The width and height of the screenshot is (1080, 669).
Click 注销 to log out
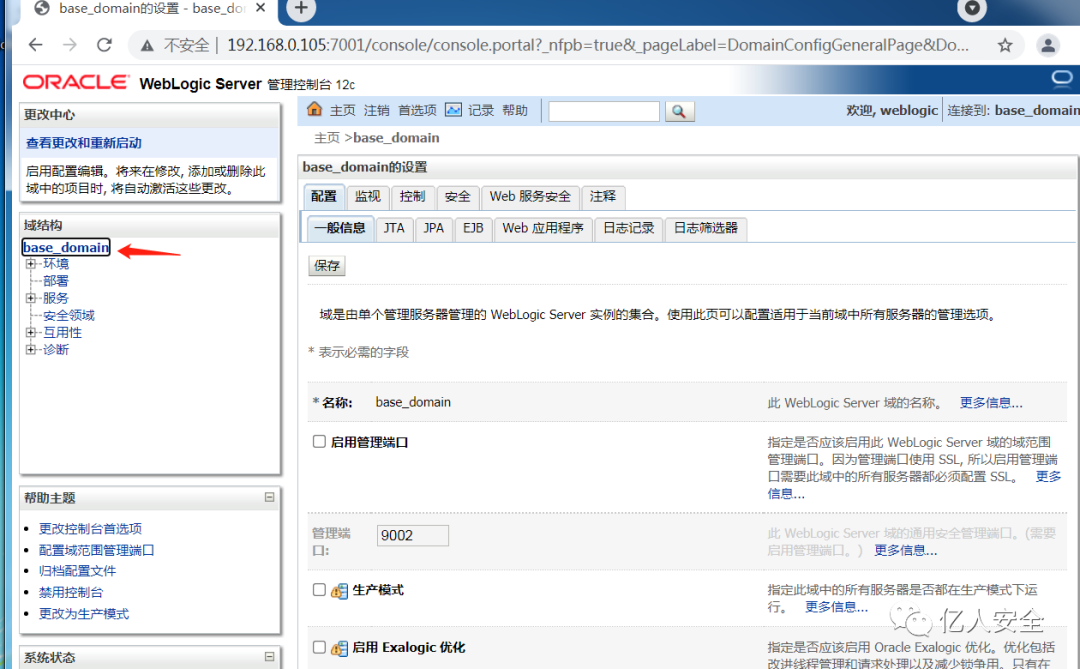376,110
